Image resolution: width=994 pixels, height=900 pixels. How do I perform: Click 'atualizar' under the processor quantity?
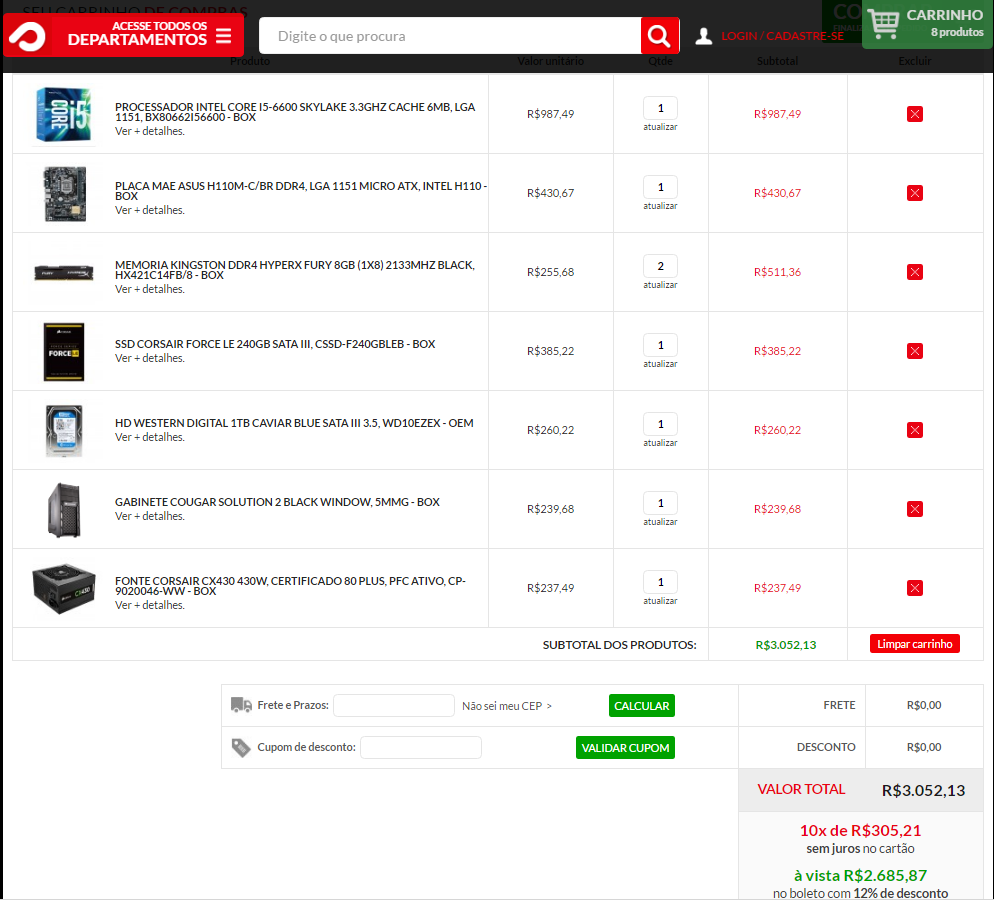point(660,127)
